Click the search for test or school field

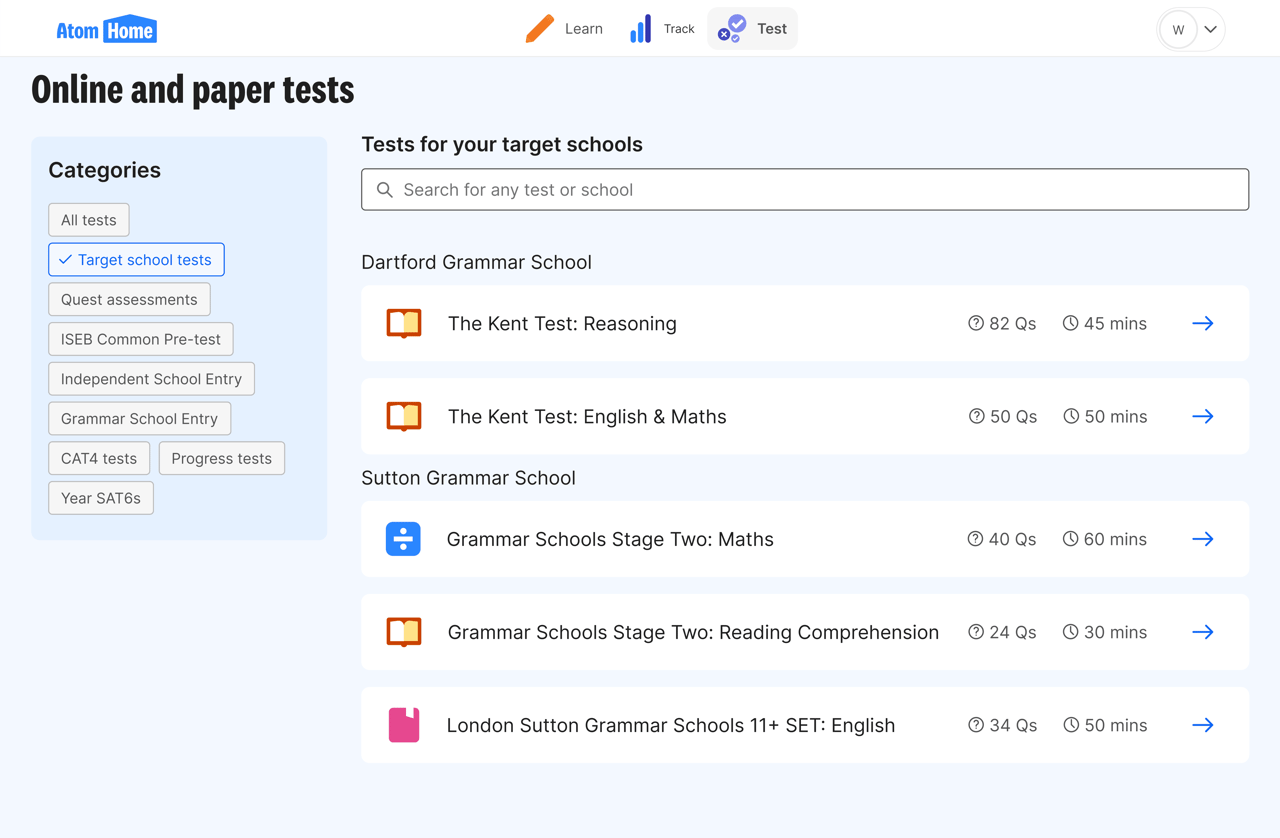805,190
